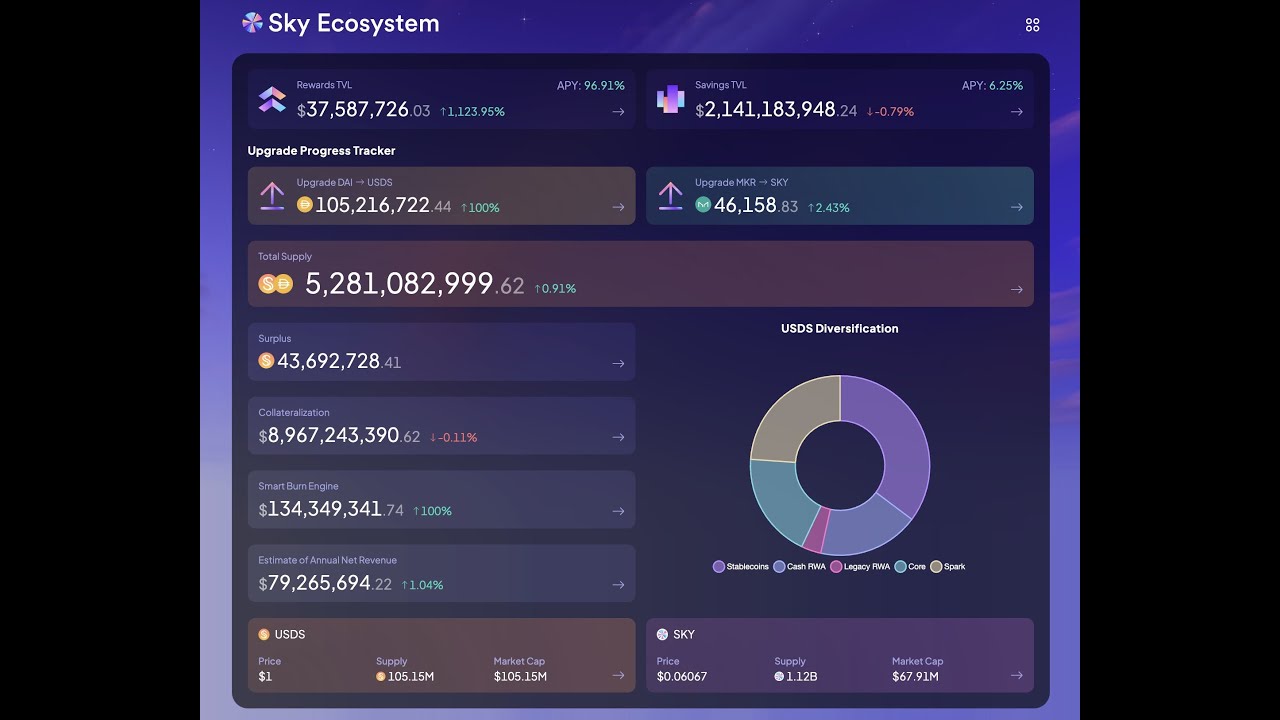The height and width of the screenshot is (720, 1280).
Task: Click the Savings APY: 6.25% text
Action: pyautogui.click(x=993, y=86)
